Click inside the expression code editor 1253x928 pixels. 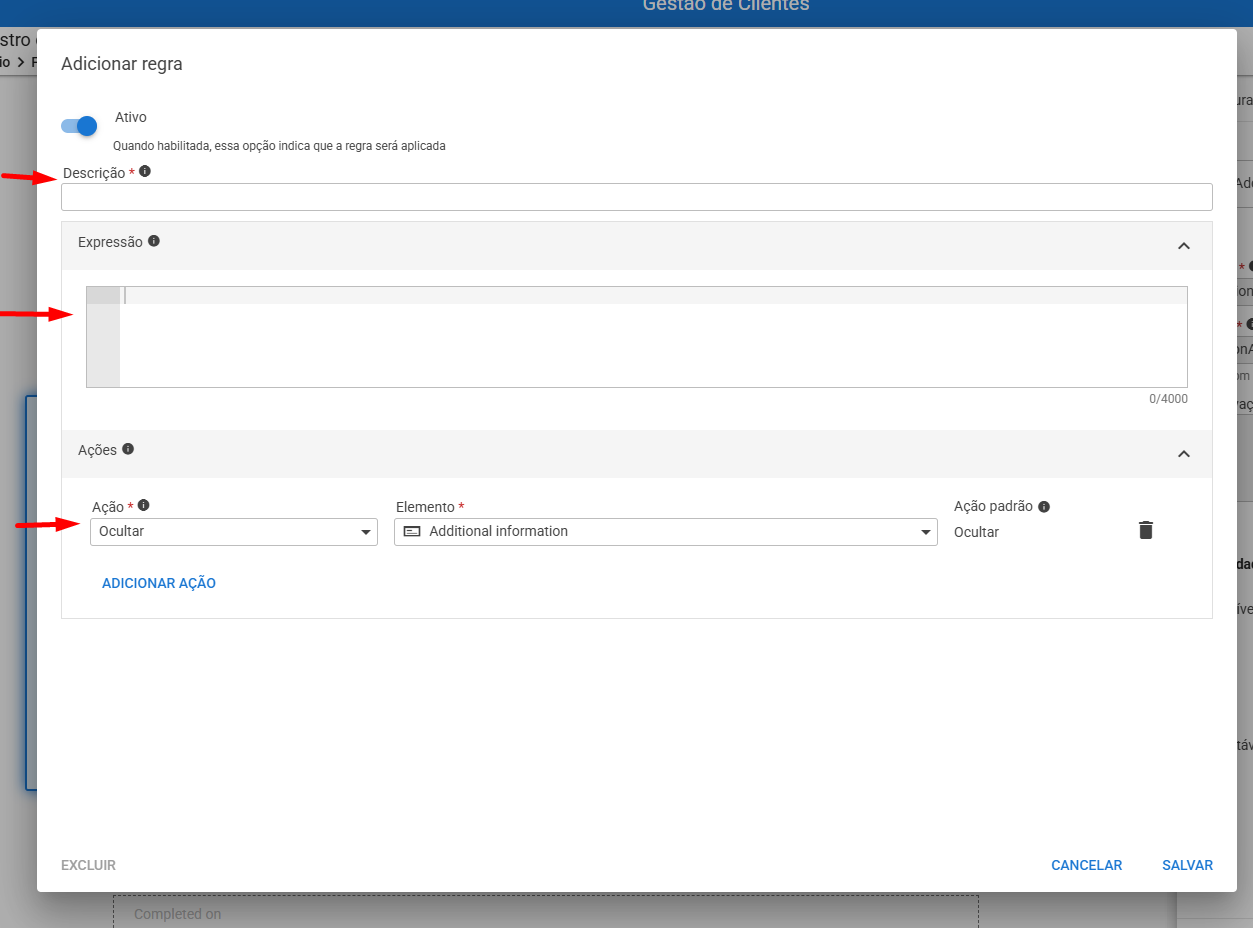(x=637, y=337)
